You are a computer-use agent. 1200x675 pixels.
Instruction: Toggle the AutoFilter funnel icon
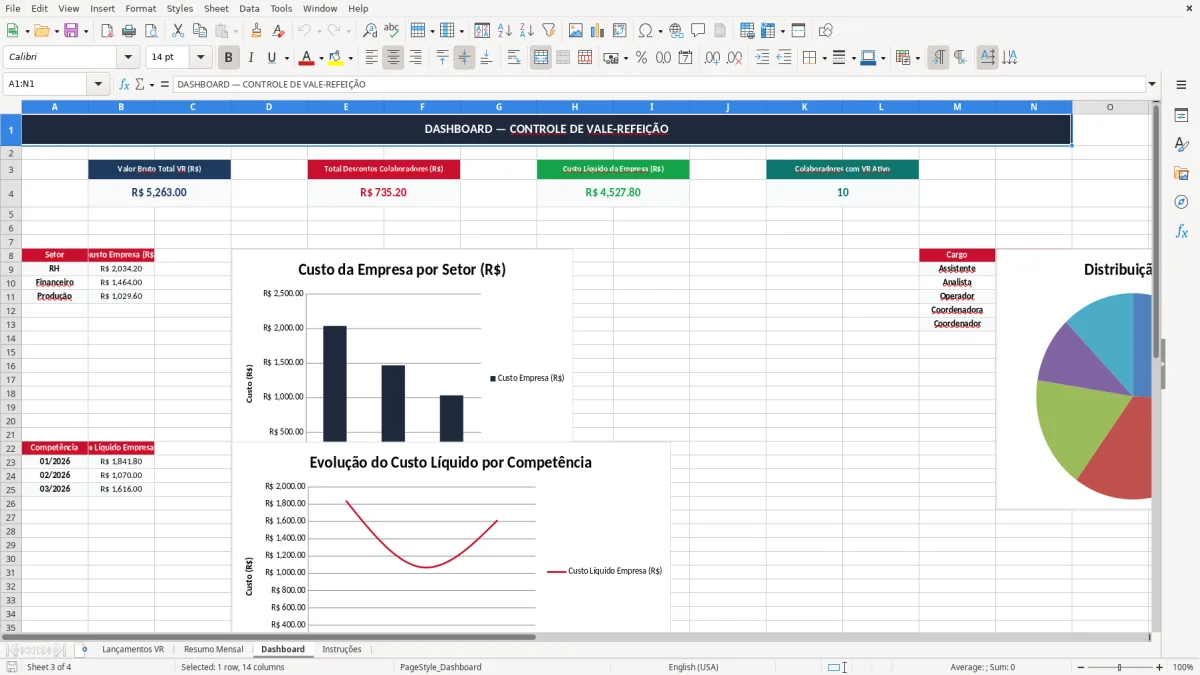click(548, 31)
